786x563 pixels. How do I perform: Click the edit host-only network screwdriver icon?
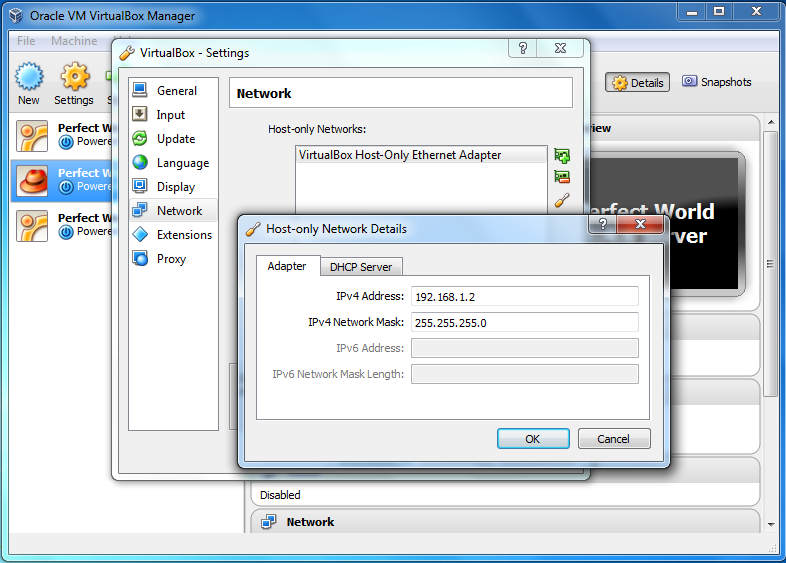(x=562, y=201)
